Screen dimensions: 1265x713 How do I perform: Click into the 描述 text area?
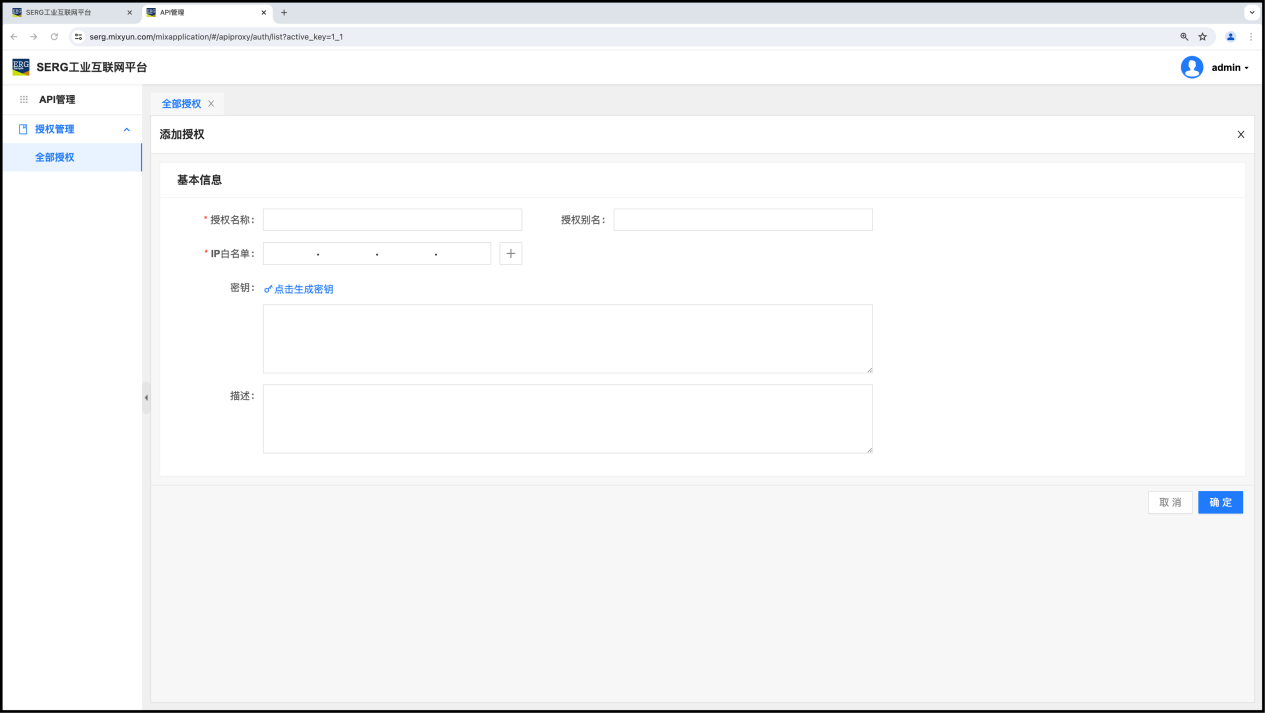[567, 419]
